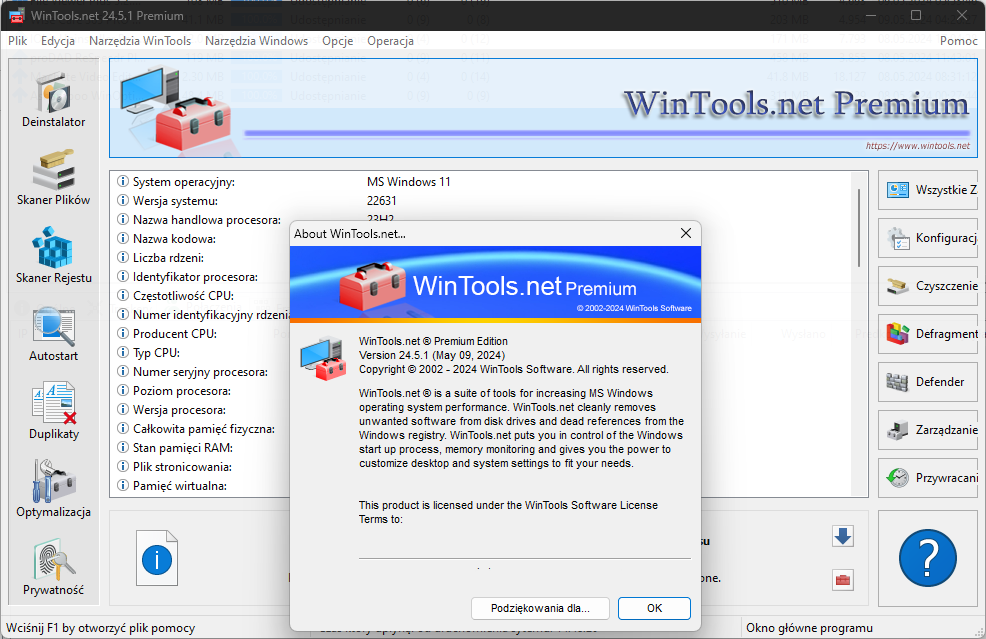The width and height of the screenshot is (986, 639).
Task: Click the WinTools.net title bar app icon
Action: point(16,15)
